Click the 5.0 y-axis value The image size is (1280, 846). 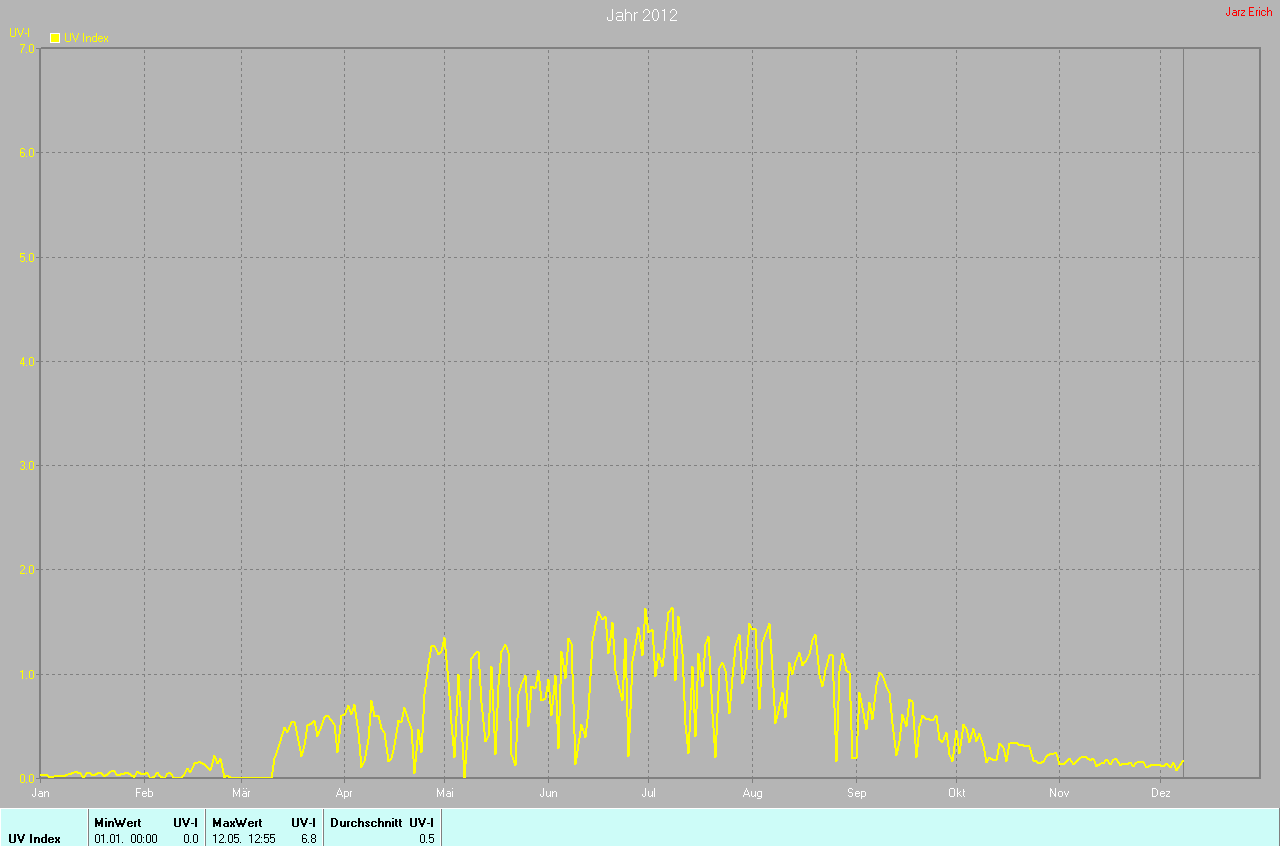(27, 257)
